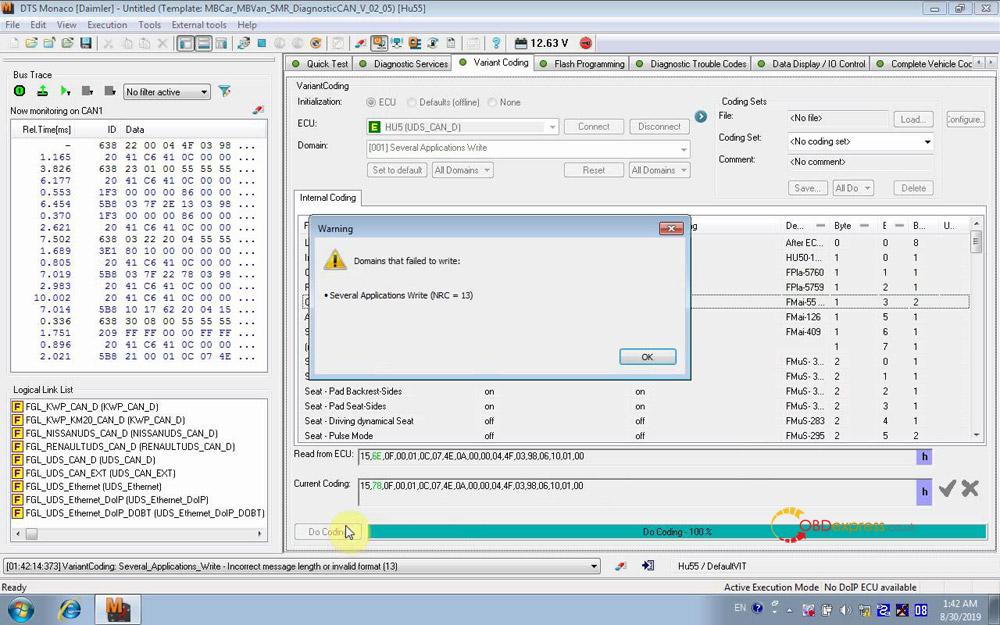Open the All Domains dropdown next to Set to default
1000x625 pixels.
tap(462, 170)
